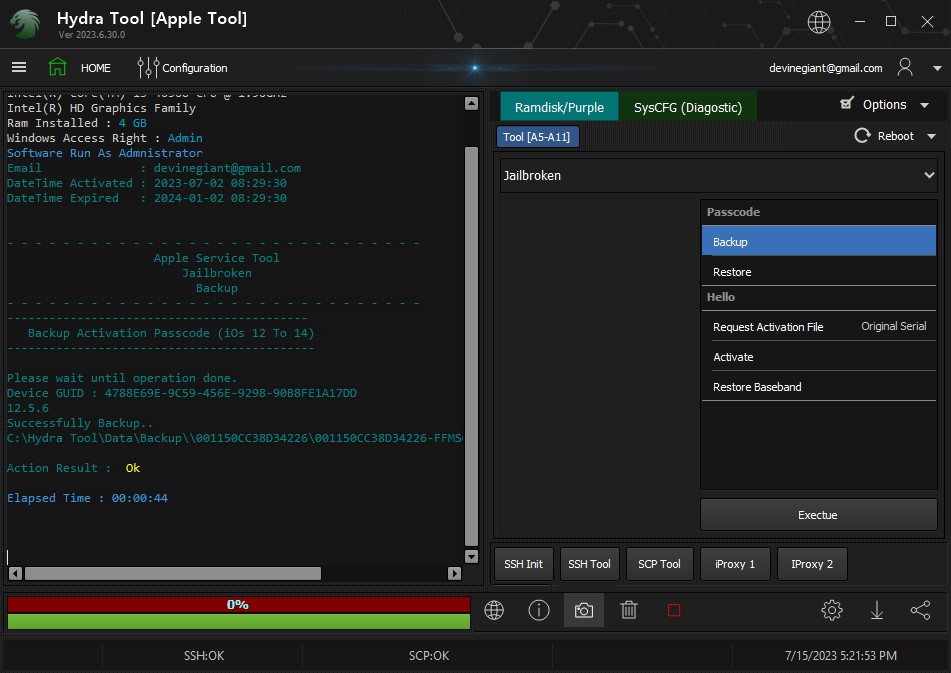The image size is (951, 673).
Task: Click the red 0% progress bar
Action: (239, 604)
